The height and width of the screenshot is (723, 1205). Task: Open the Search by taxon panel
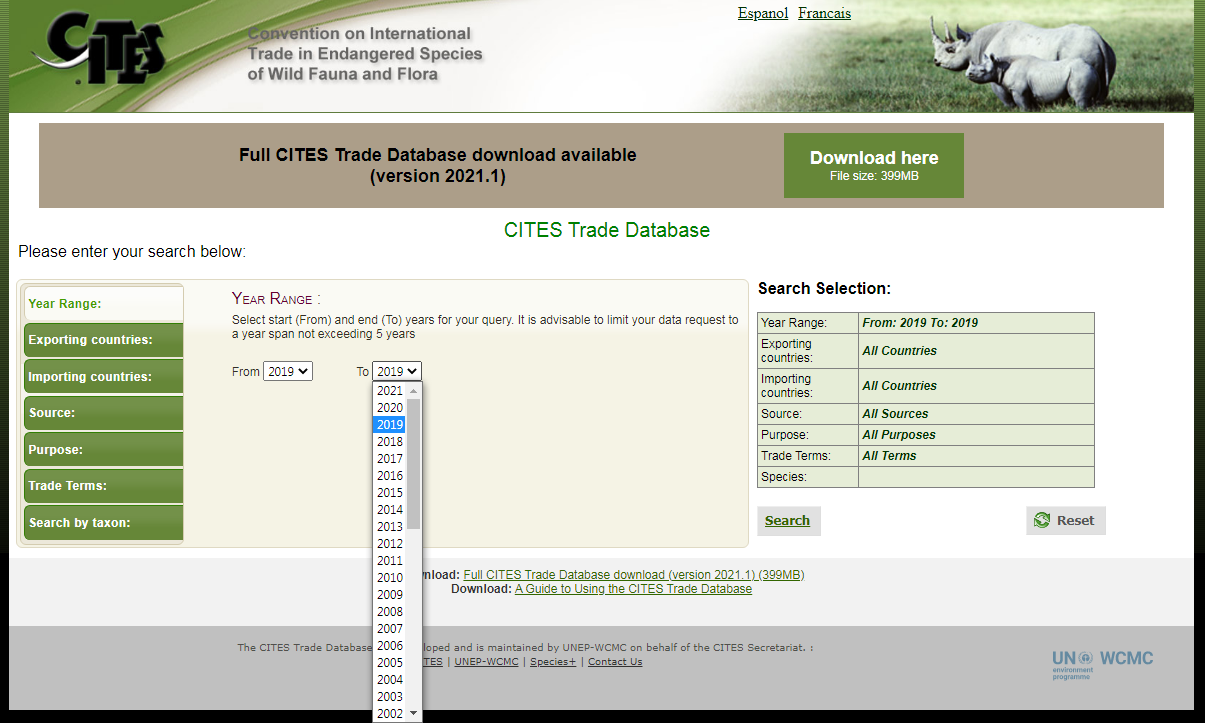103,522
